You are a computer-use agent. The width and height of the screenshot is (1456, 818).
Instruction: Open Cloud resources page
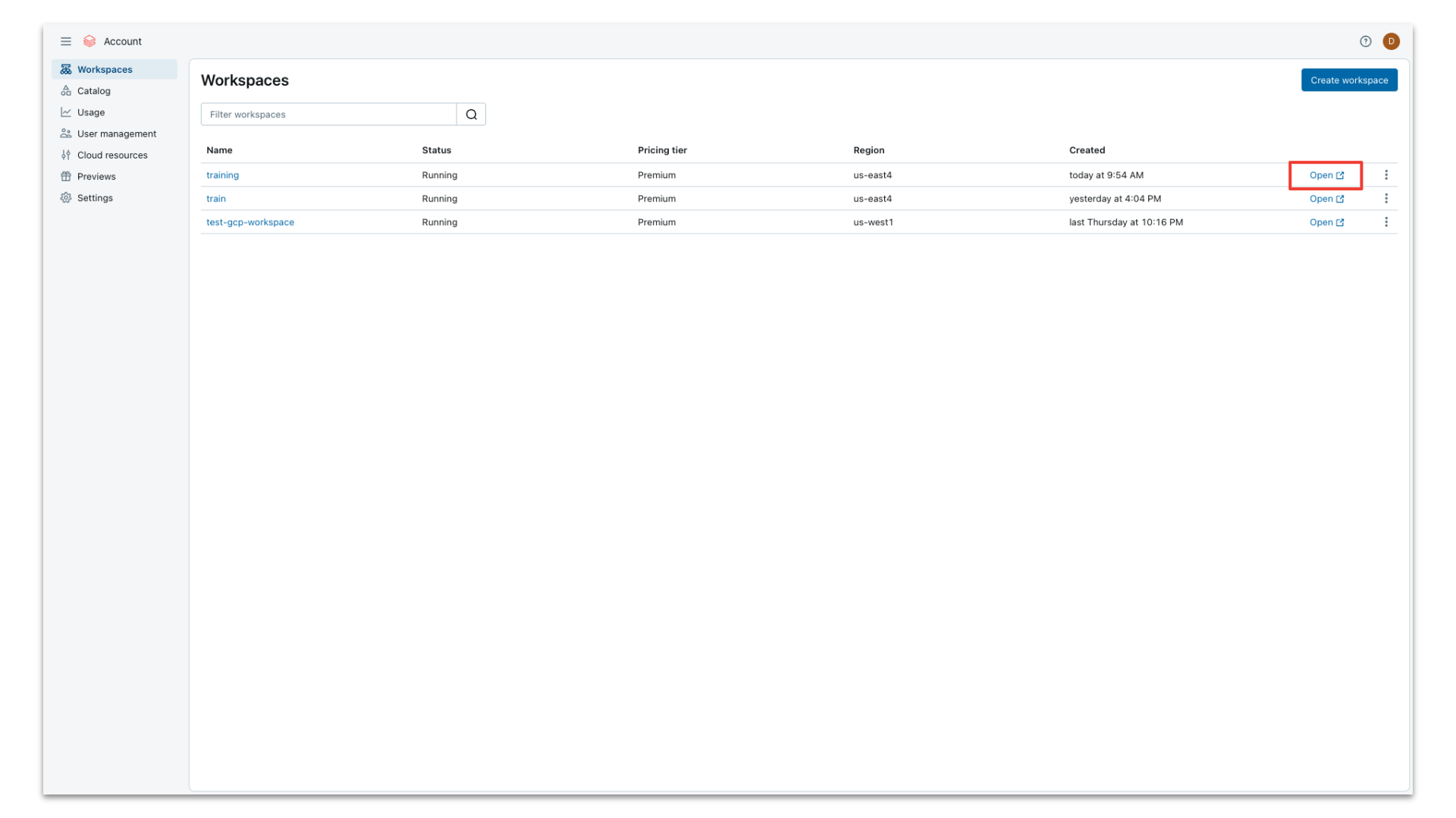[112, 155]
